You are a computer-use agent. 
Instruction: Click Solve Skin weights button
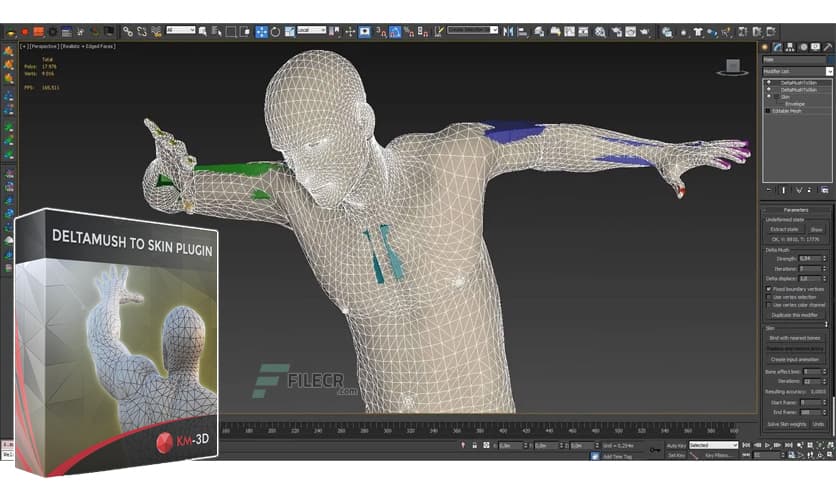(786, 424)
